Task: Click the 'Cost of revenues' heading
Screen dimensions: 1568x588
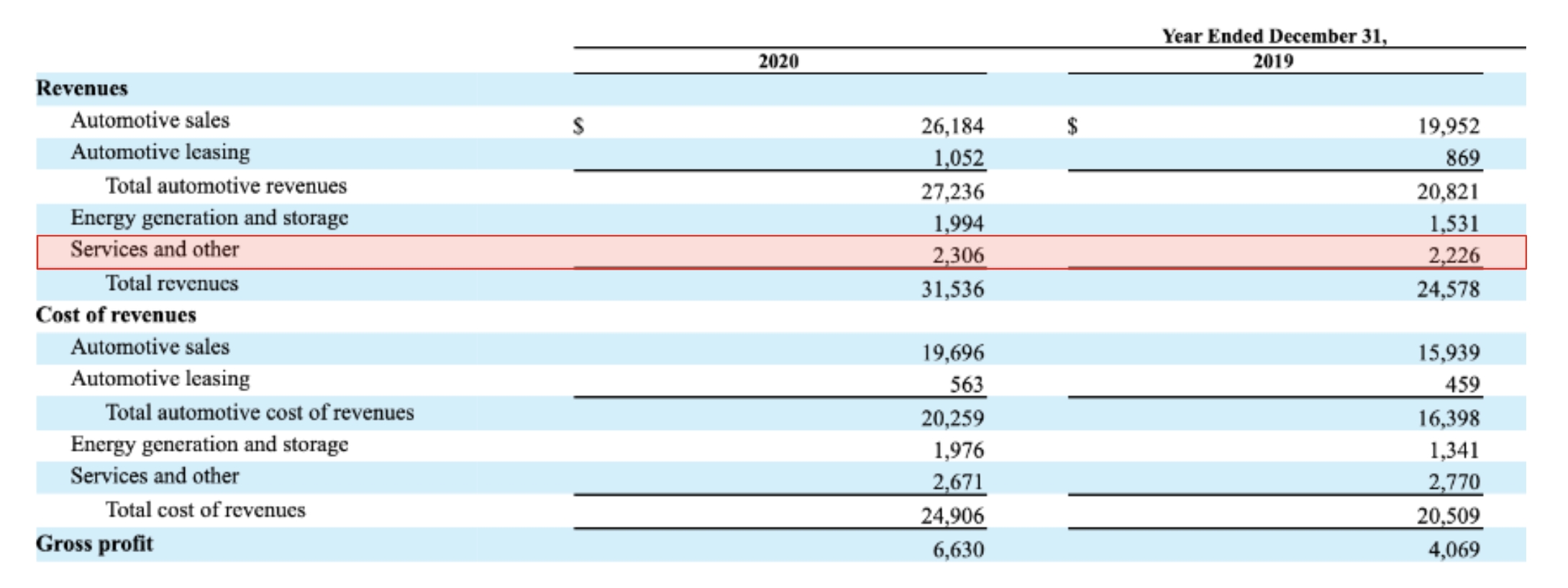Action: [116, 315]
